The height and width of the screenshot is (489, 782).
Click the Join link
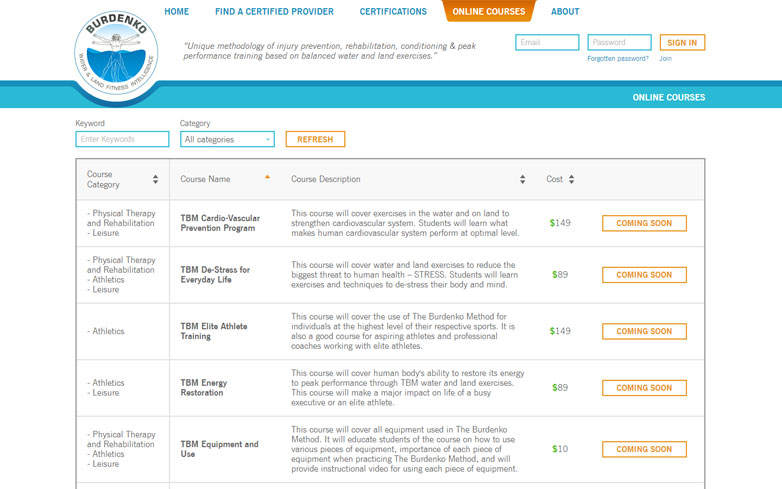(x=665, y=59)
